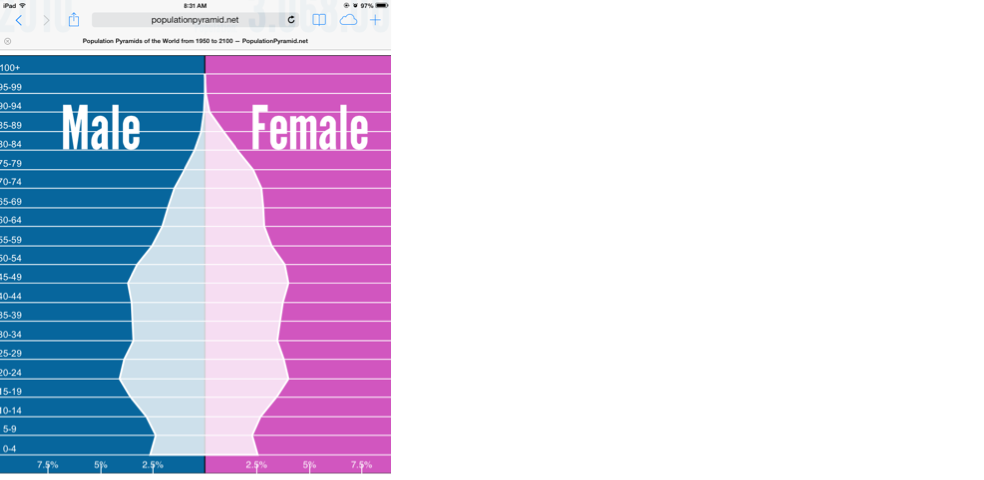Click the 8:31 AM clock in status bar
The height and width of the screenshot is (480, 984).
[x=195, y=5]
